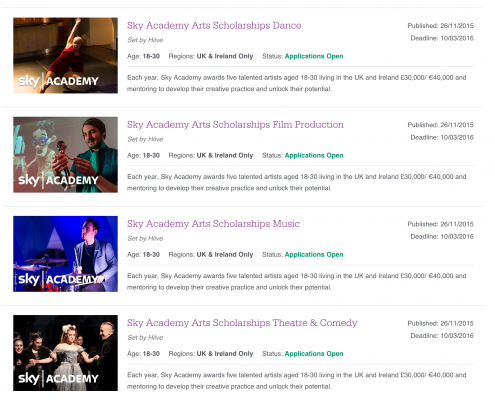
Task: Click UK & Ireland Only region in Music listing
Action: pos(225,255)
